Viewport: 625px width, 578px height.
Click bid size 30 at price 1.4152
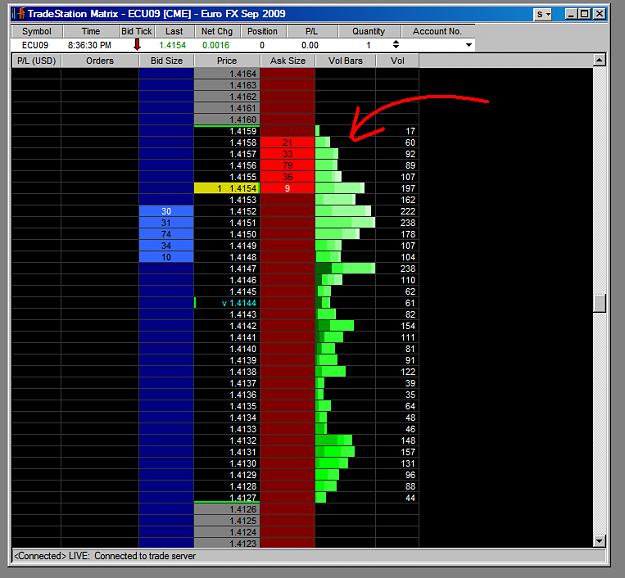click(x=166, y=211)
